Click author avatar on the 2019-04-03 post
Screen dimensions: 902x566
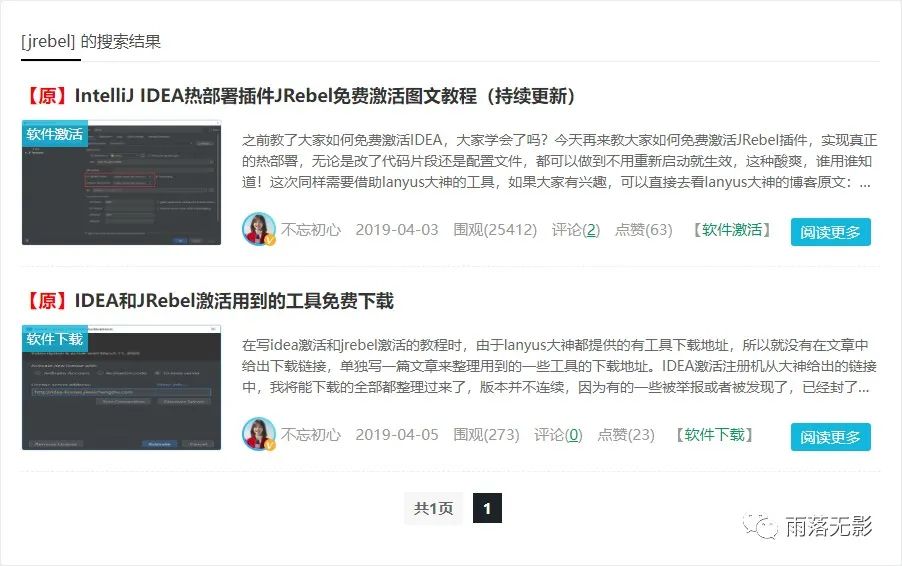(258, 229)
